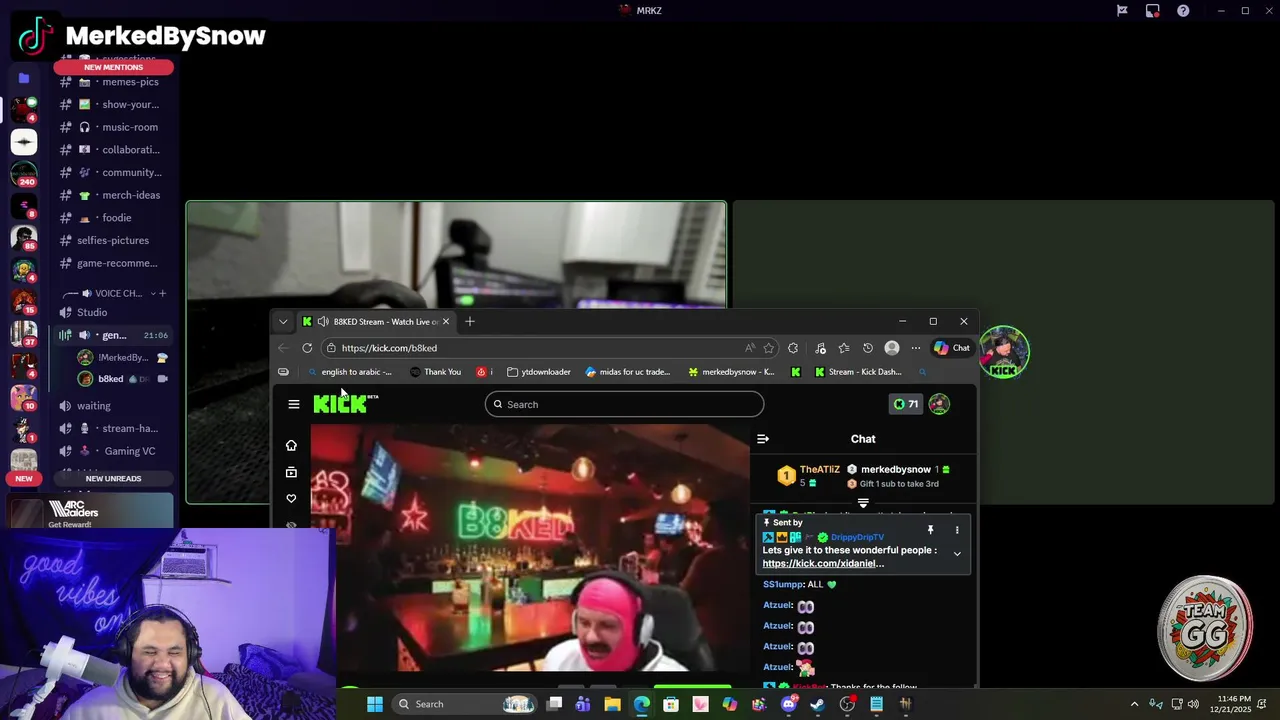Go to Kick home icon in sidebar
The height and width of the screenshot is (720, 1280).
pyautogui.click(x=291, y=446)
